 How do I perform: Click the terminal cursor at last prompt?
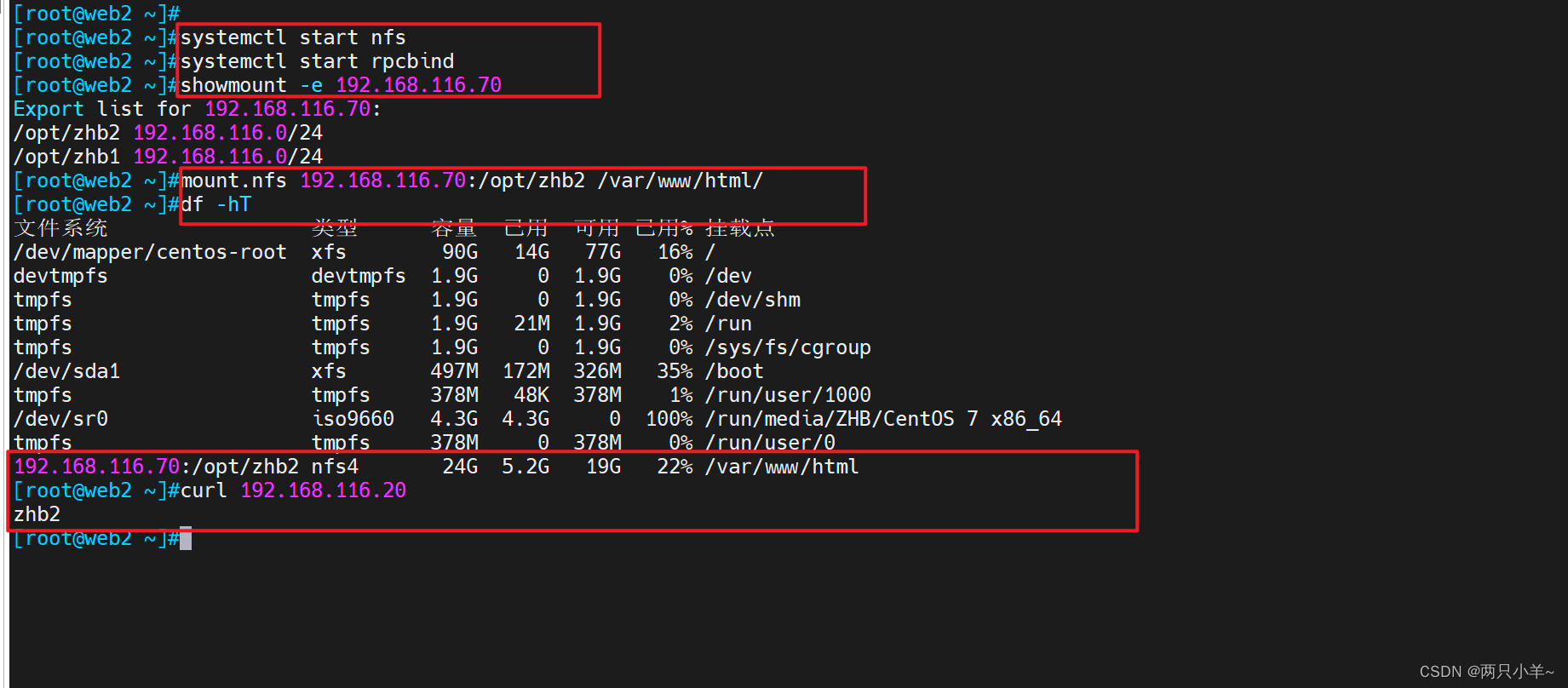186,538
